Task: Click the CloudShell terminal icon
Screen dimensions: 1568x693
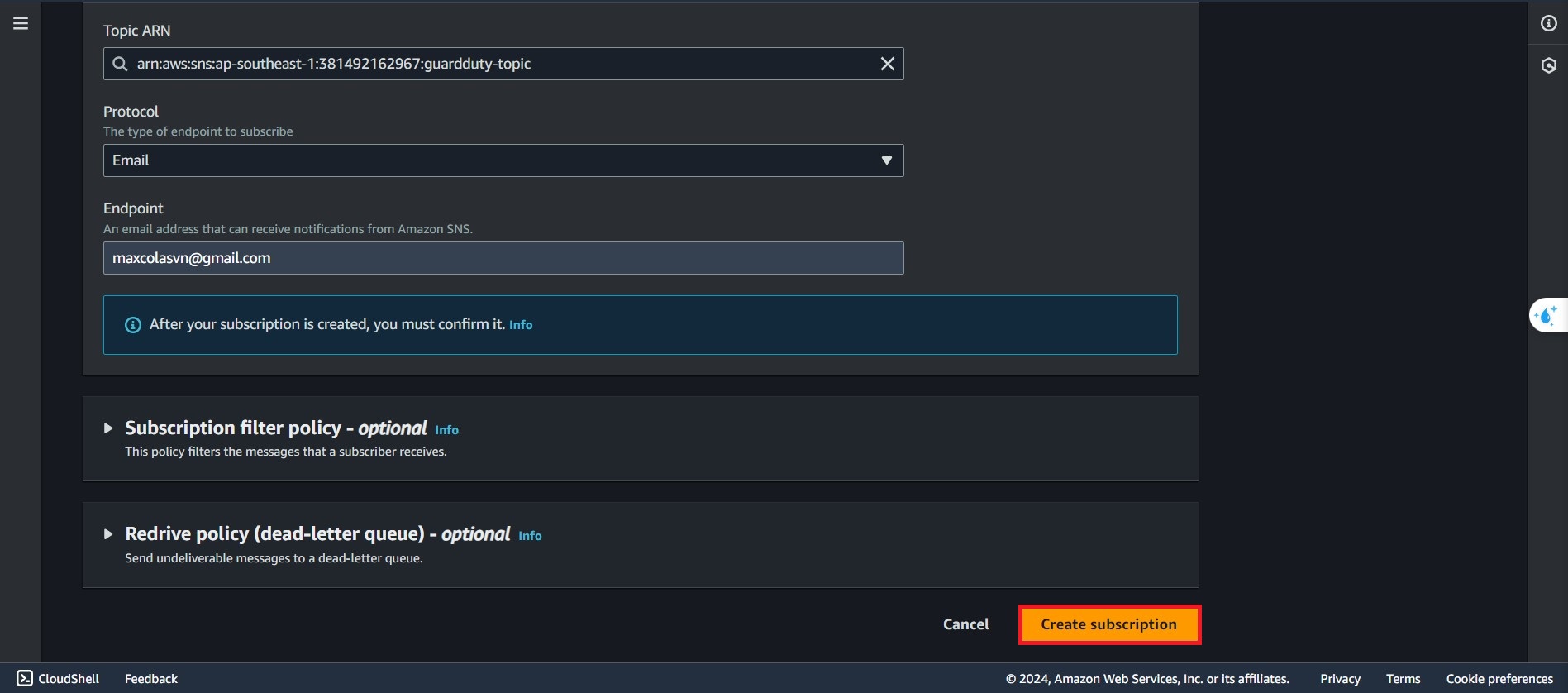Action: point(25,678)
